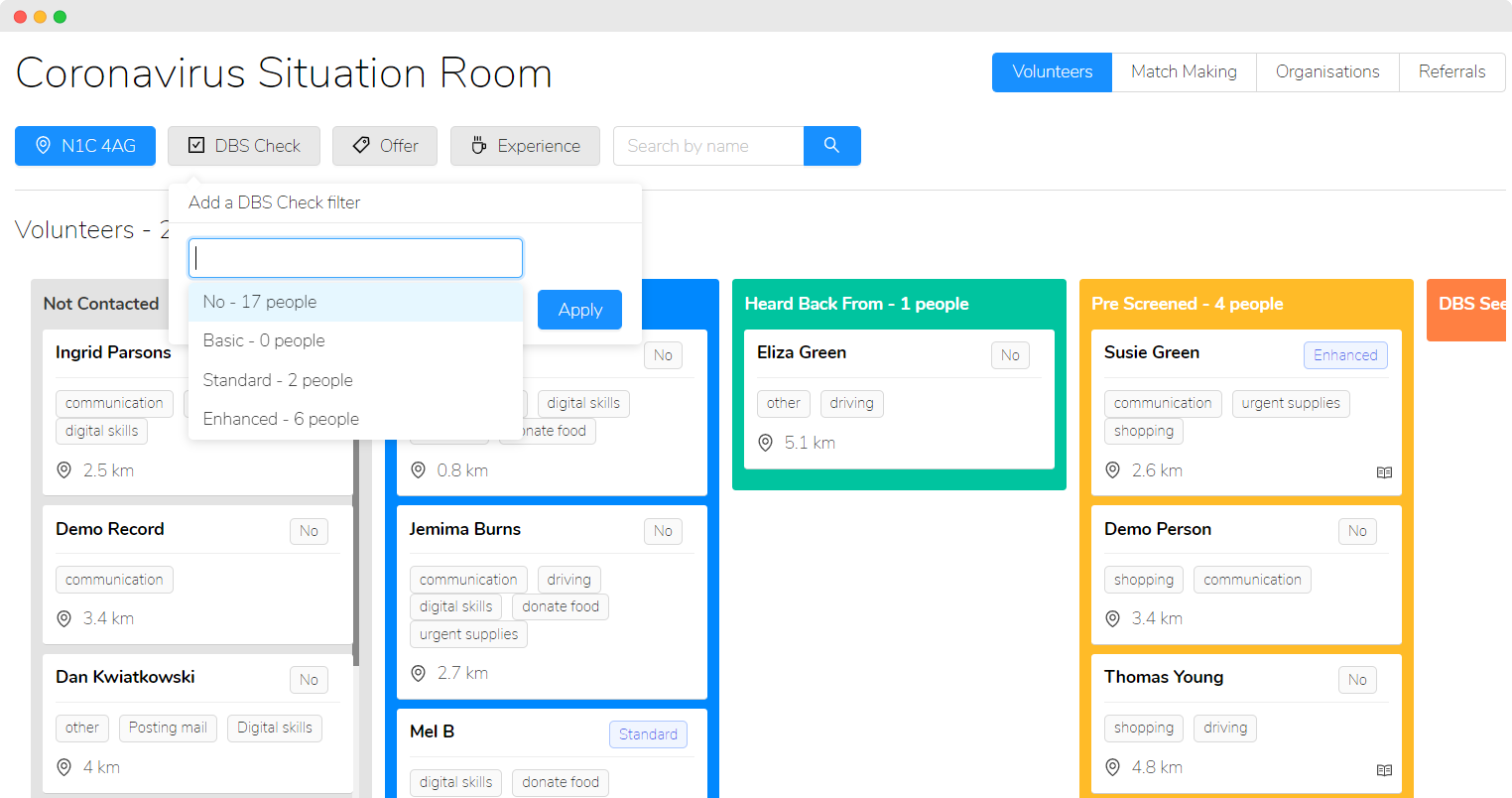
Task: Click the checkbox icon on DBS Check filter
Action: tap(196, 146)
